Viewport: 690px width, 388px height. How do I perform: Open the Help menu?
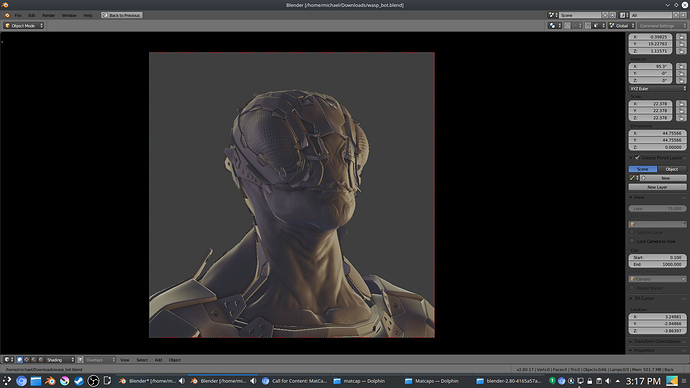88,15
